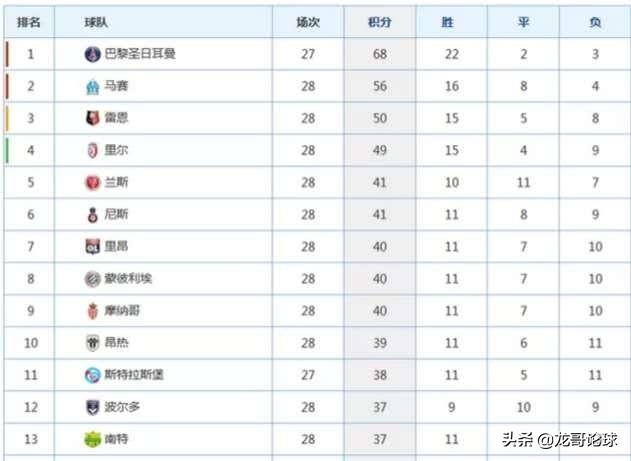Click the Lille club crest icon
The width and height of the screenshot is (631, 461).
[93, 150]
